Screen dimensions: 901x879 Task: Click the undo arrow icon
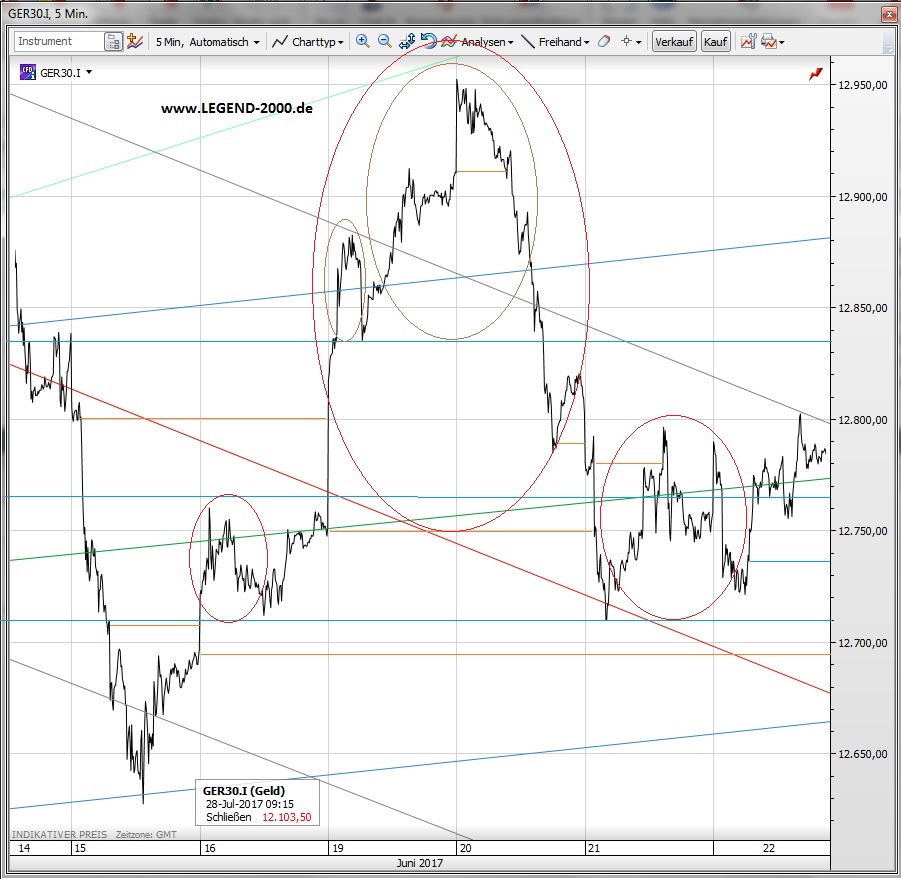click(428, 42)
